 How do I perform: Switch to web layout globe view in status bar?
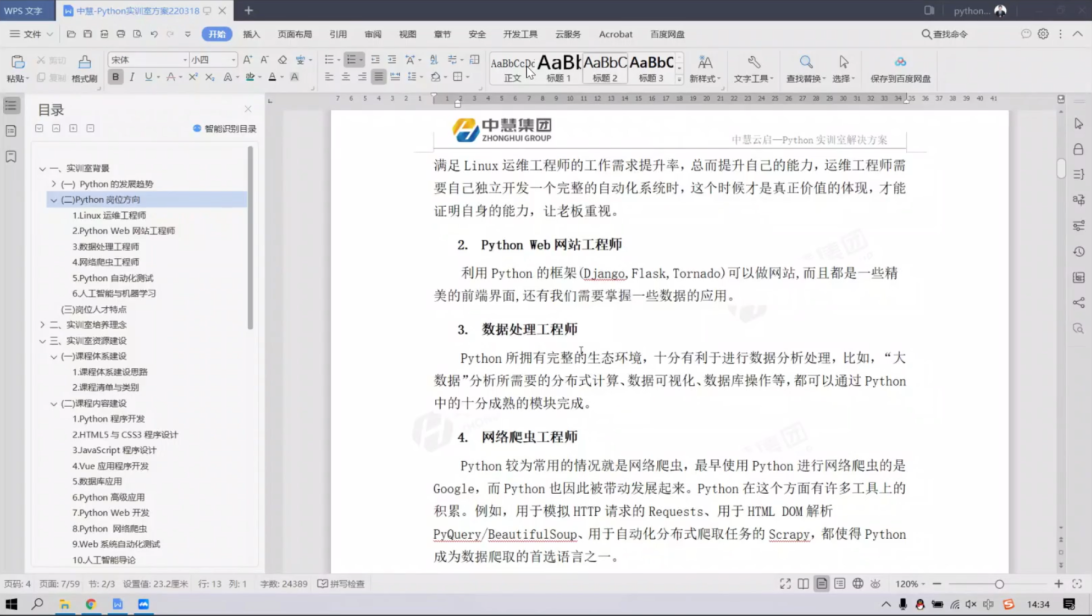point(857,583)
